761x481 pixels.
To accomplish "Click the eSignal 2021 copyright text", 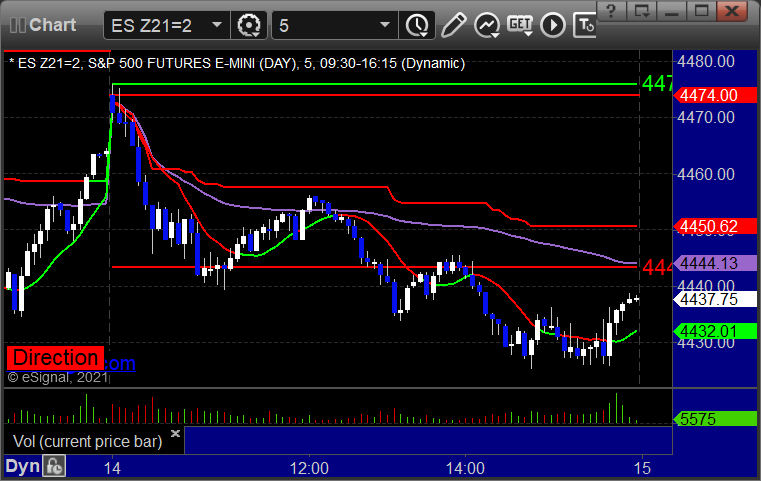I will point(58,377).
